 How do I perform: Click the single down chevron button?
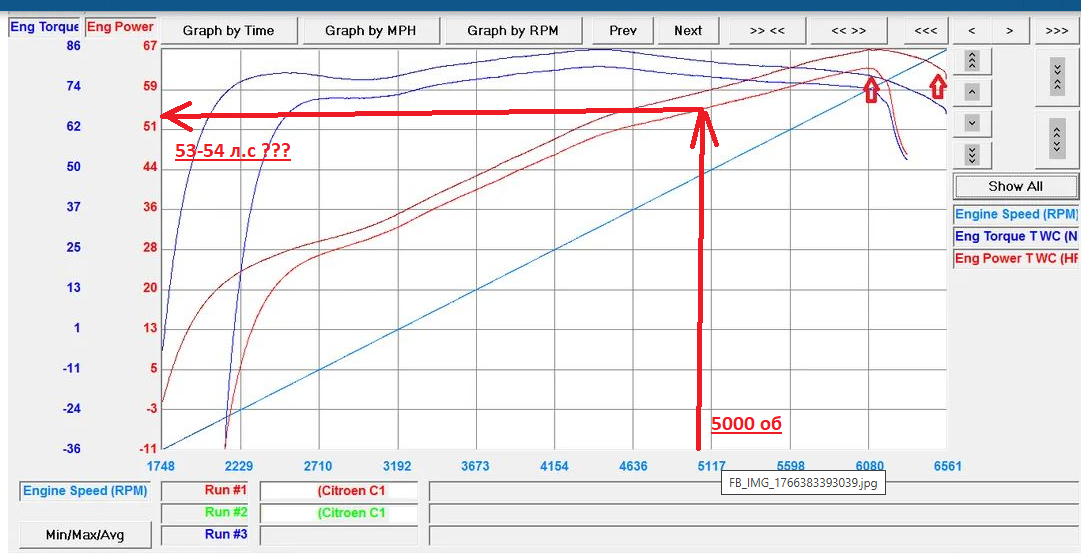(x=972, y=123)
